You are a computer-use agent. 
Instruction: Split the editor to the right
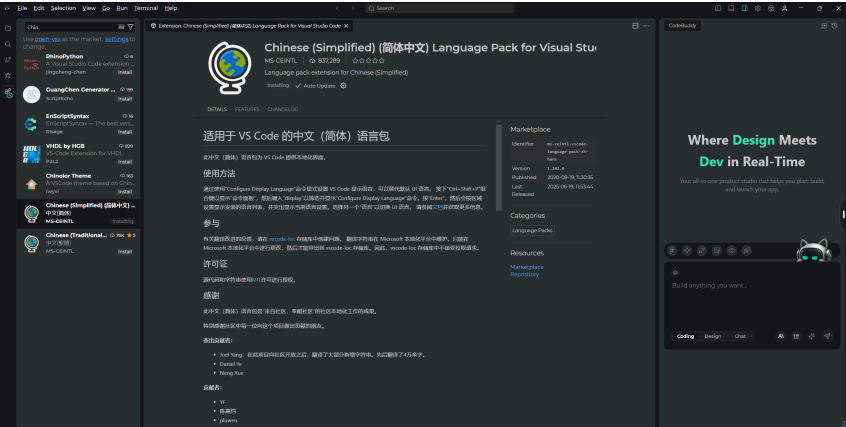pos(636,25)
